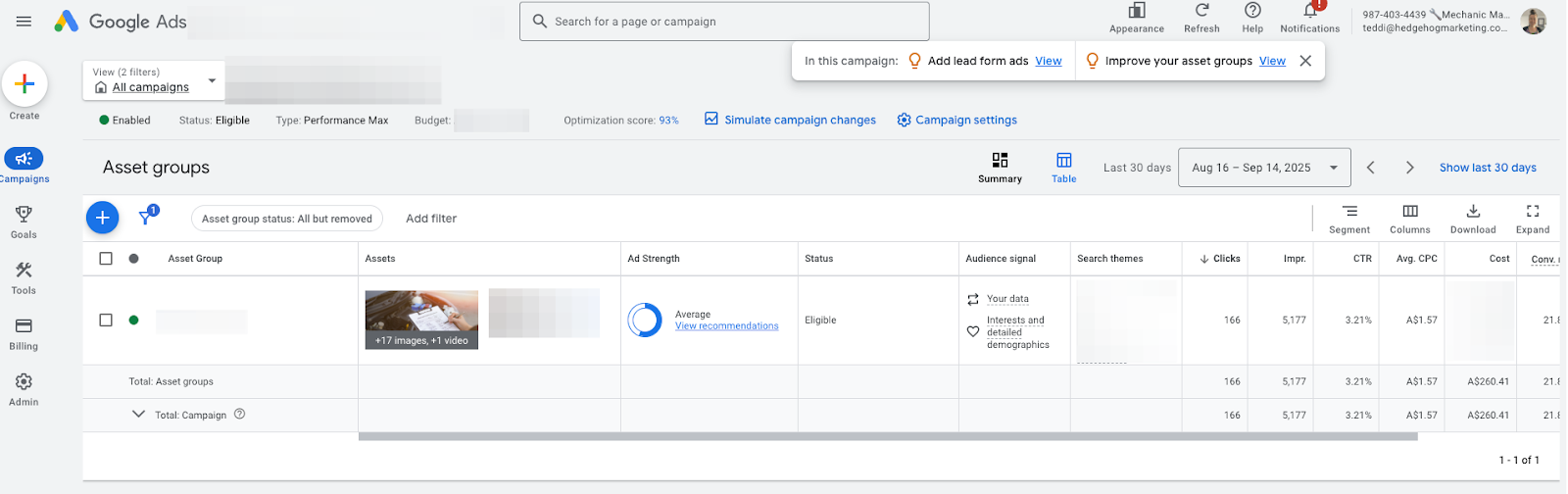Click View link for improving asset groups
Screen dimensions: 1568x494
[1272, 61]
